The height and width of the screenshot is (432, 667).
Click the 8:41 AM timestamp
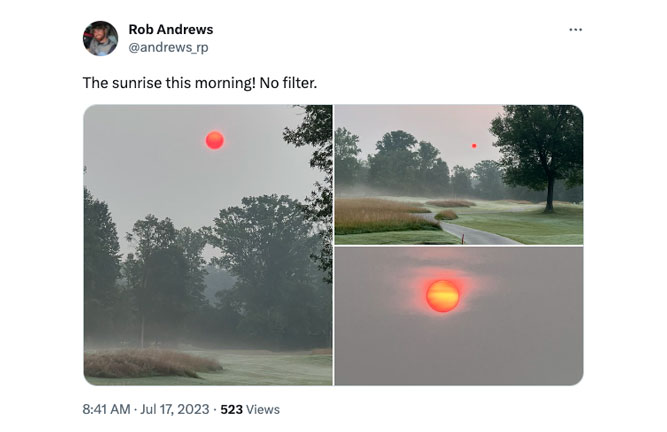point(106,409)
